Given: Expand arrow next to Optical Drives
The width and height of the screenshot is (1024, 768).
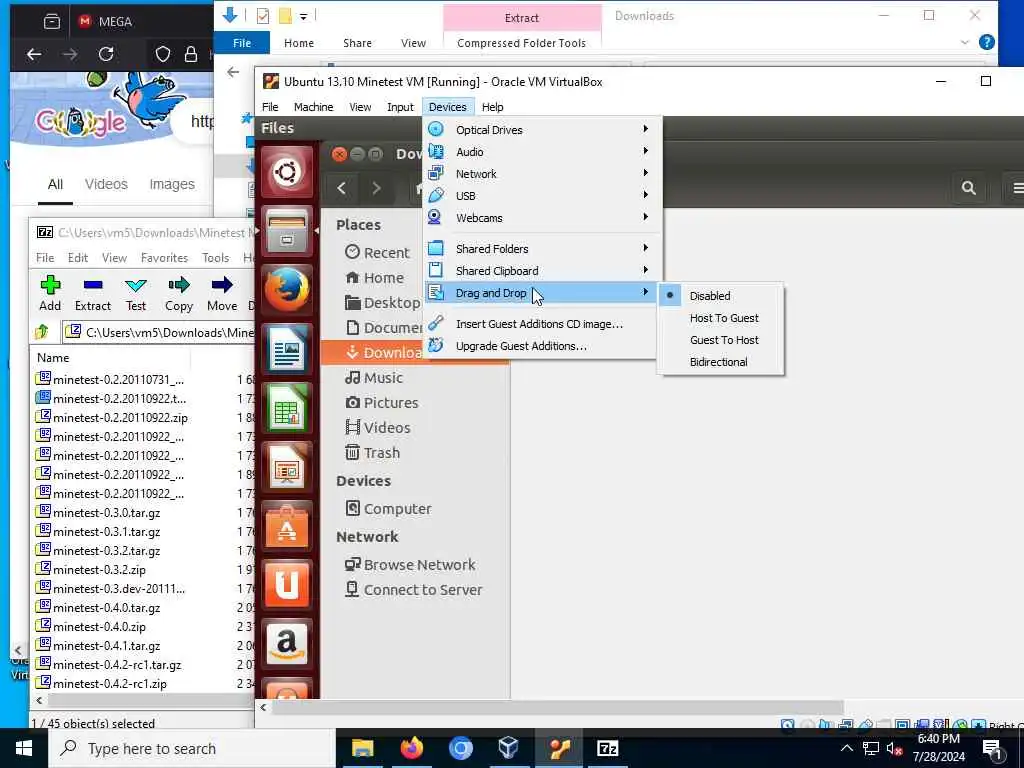Looking at the screenshot, I should tap(645, 129).
